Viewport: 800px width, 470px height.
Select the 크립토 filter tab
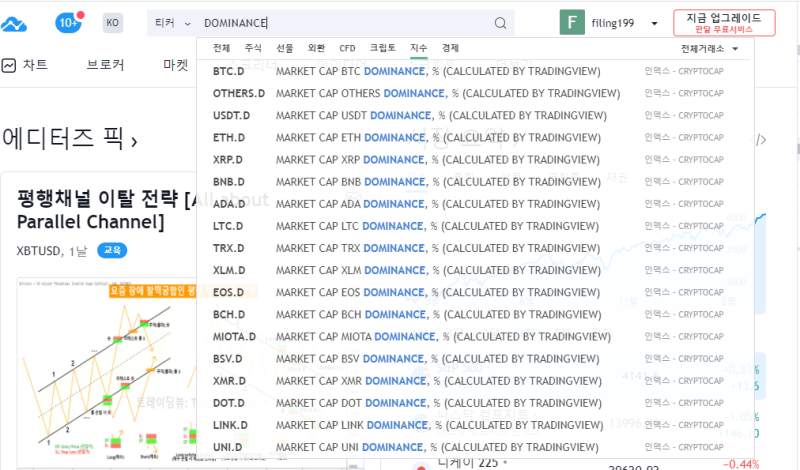point(383,48)
